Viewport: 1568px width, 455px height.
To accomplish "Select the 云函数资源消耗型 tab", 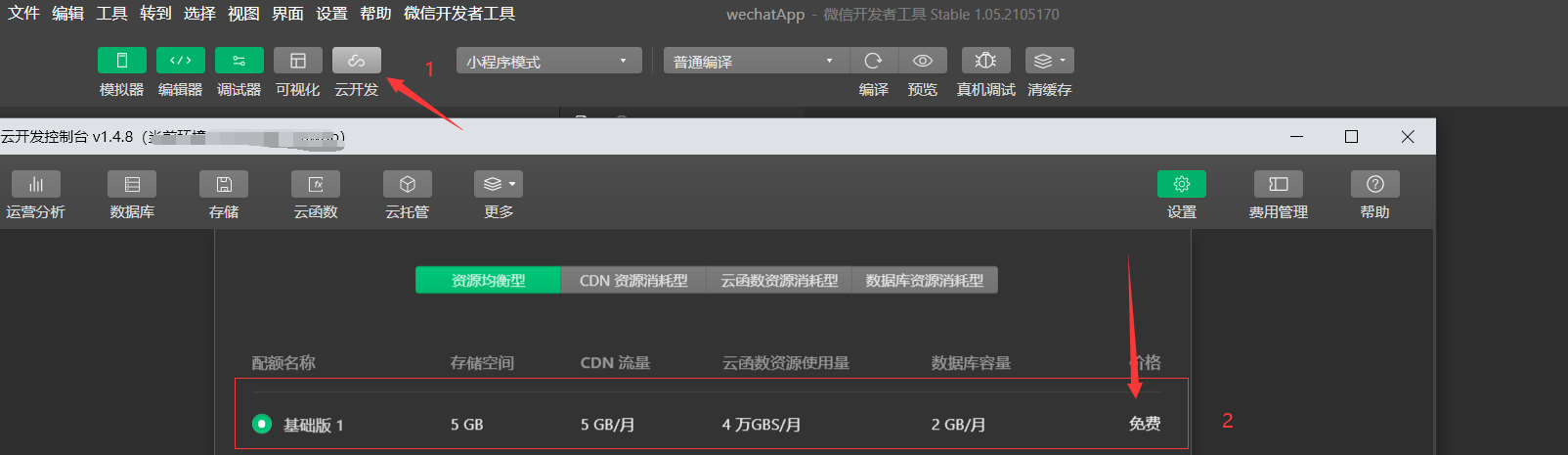I will (779, 280).
